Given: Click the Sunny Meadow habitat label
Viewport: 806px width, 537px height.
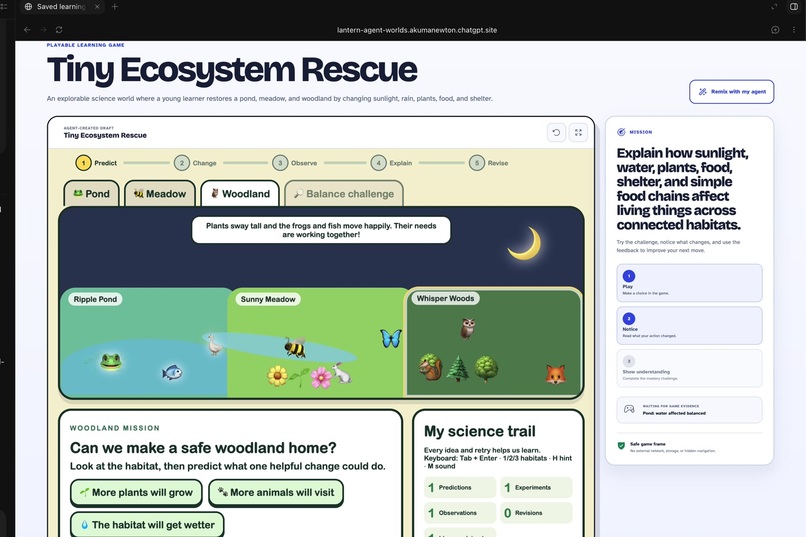Looking at the screenshot, I should click(x=268, y=299).
